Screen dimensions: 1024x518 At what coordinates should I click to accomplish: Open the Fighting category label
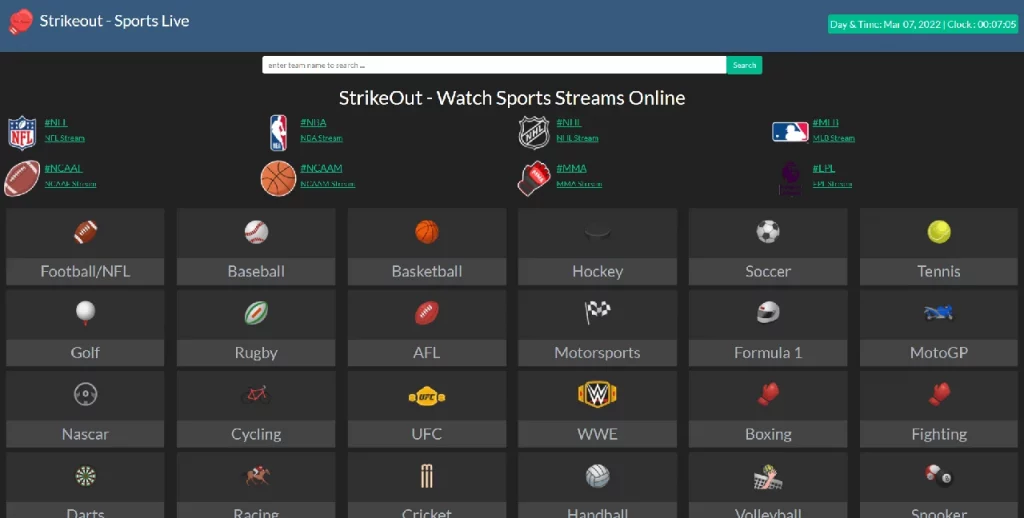(x=939, y=434)
